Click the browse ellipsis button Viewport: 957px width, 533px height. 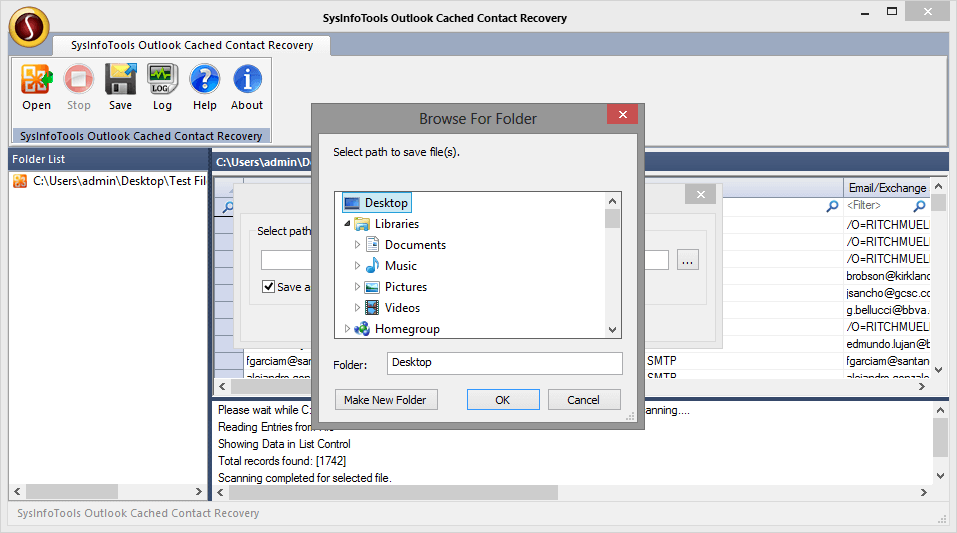click(687, 260)
